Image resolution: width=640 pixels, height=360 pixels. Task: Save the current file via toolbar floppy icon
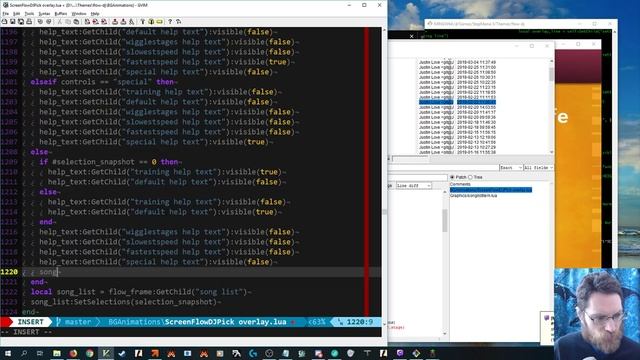[13, 22]
